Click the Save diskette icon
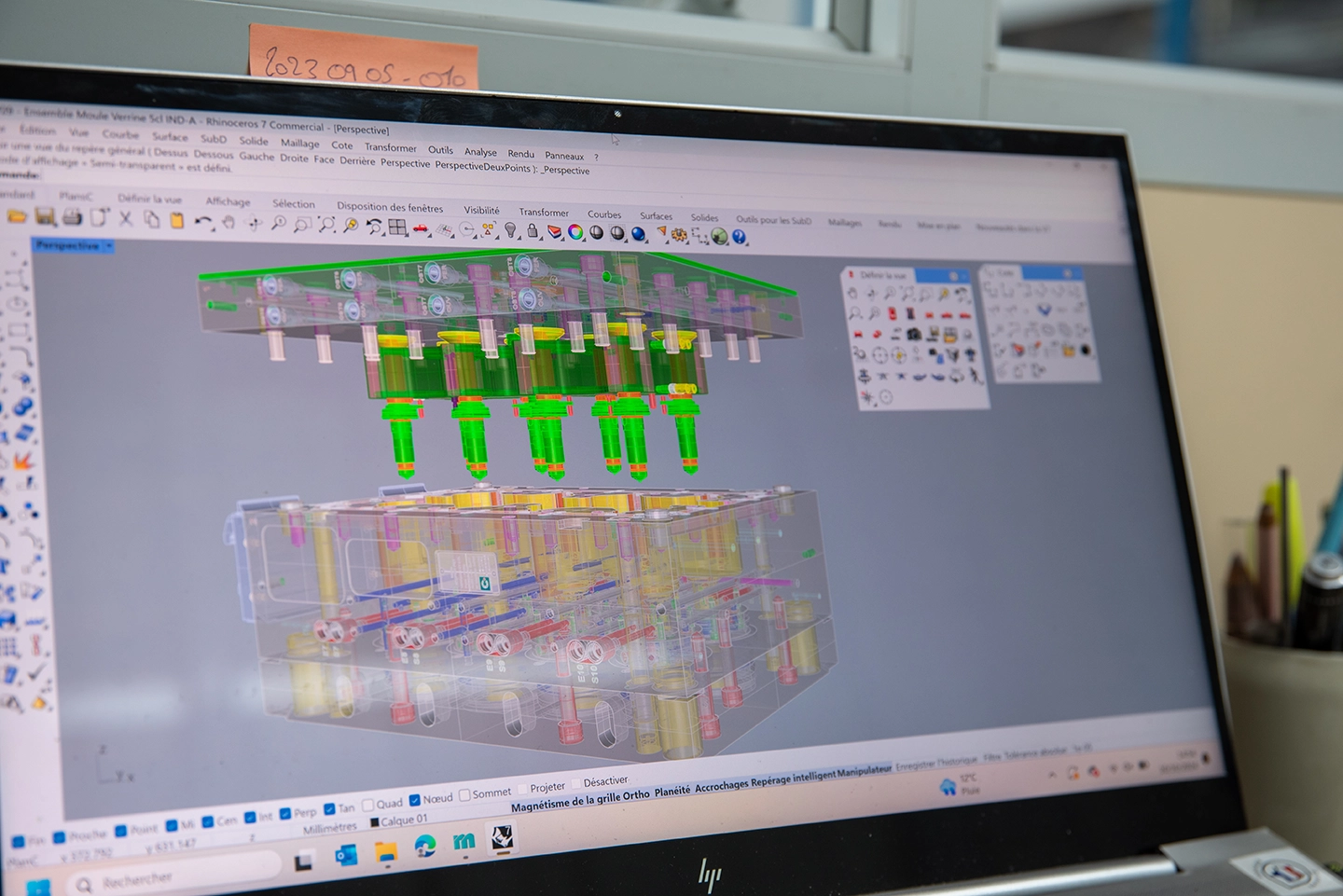Screen dimensions: 1343x896 click(x=45, y=217)
